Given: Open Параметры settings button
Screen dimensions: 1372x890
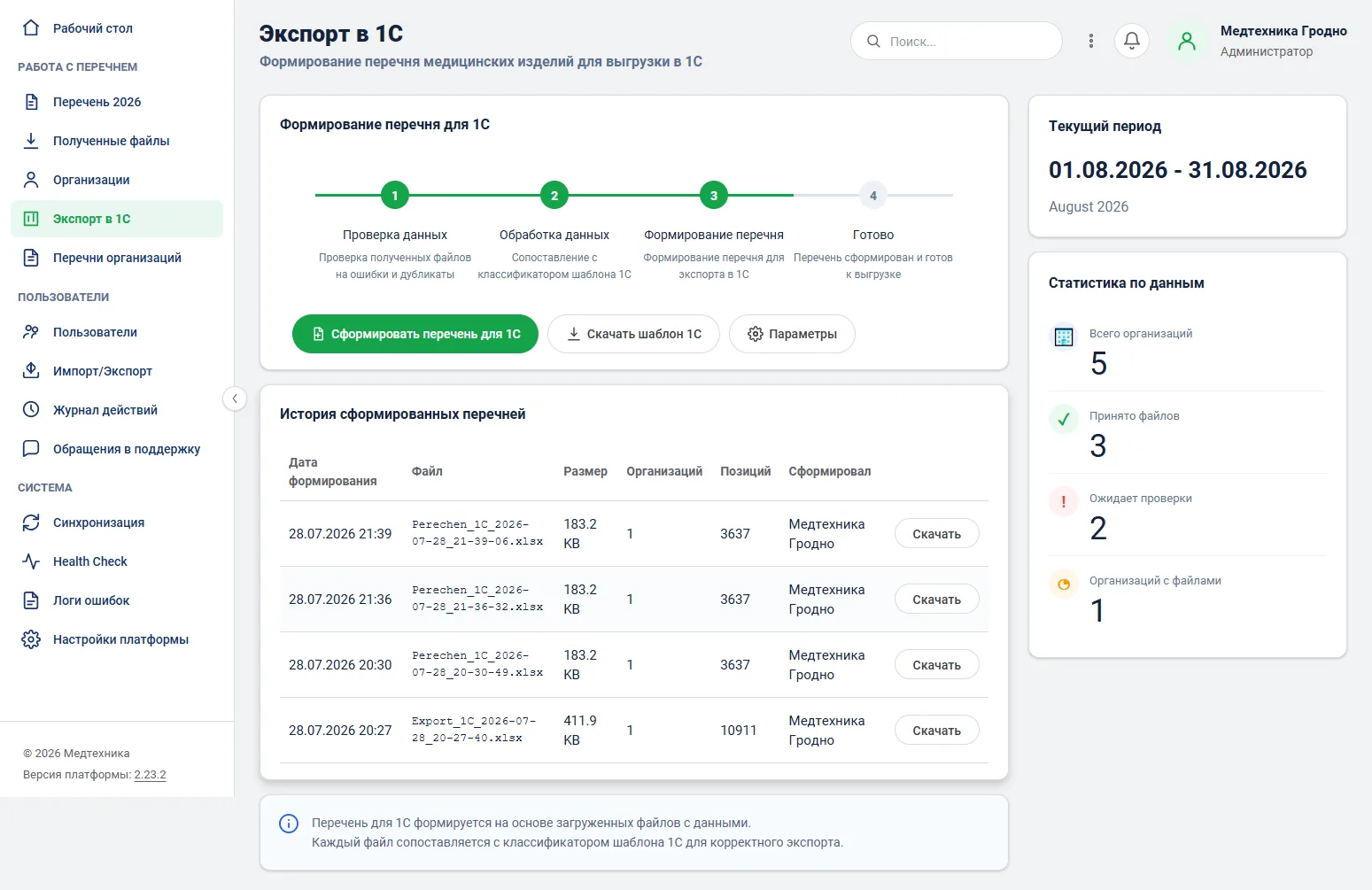Looking at the screenshot, I should [x=792, y=334].
